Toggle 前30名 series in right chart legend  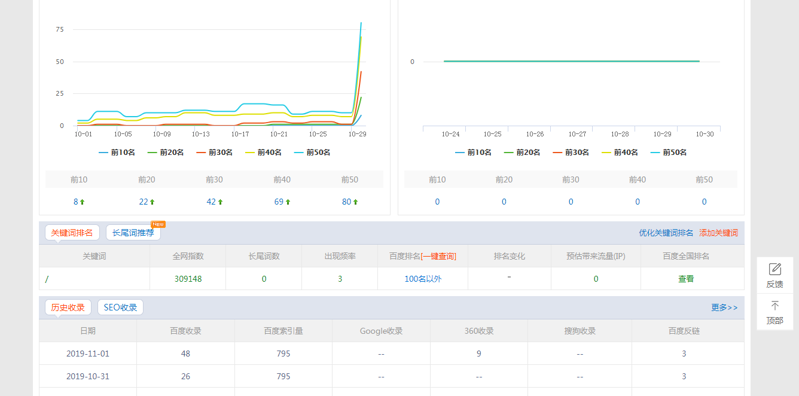(x=571, y=152)
